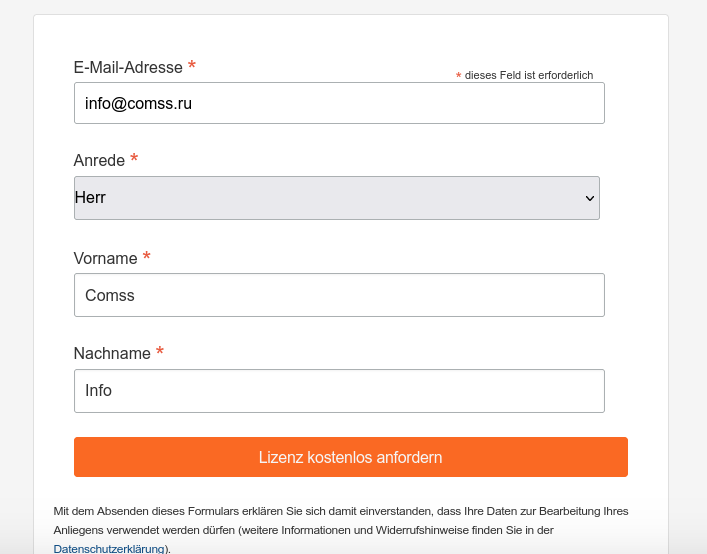
Task: Click the 'Anrede' label text
Action: click(99, 161)
